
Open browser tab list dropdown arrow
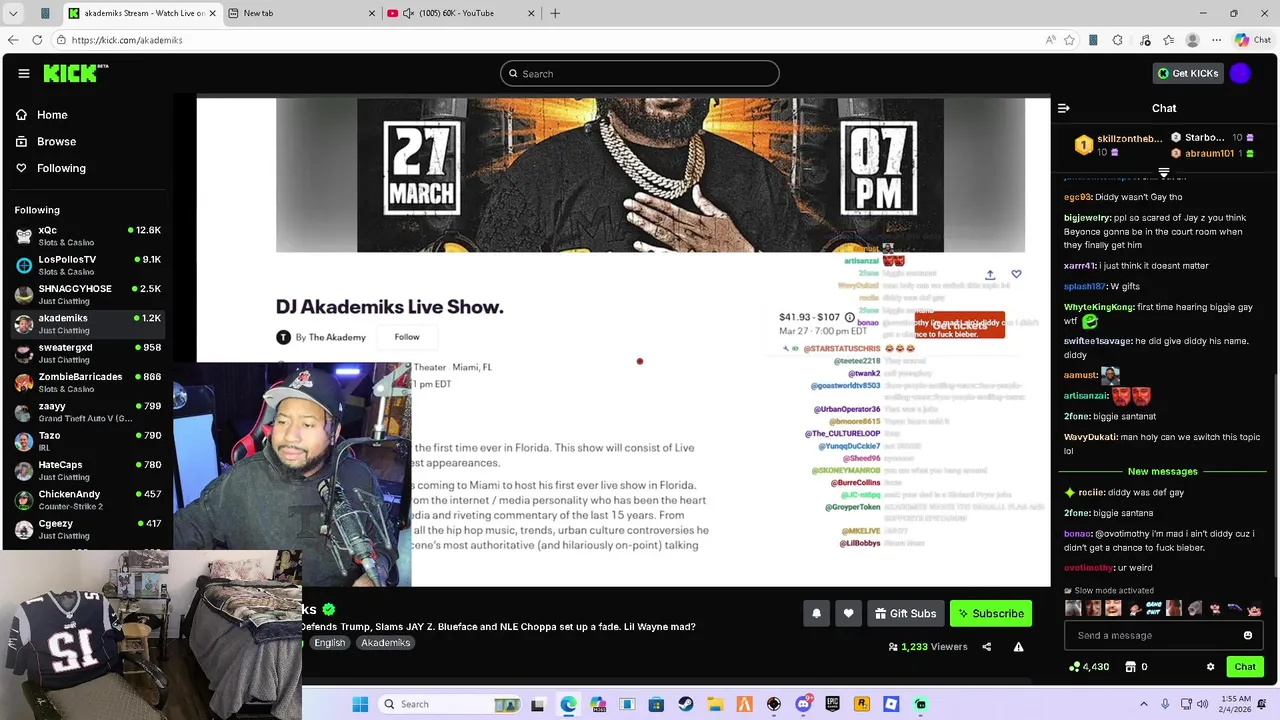13,13
